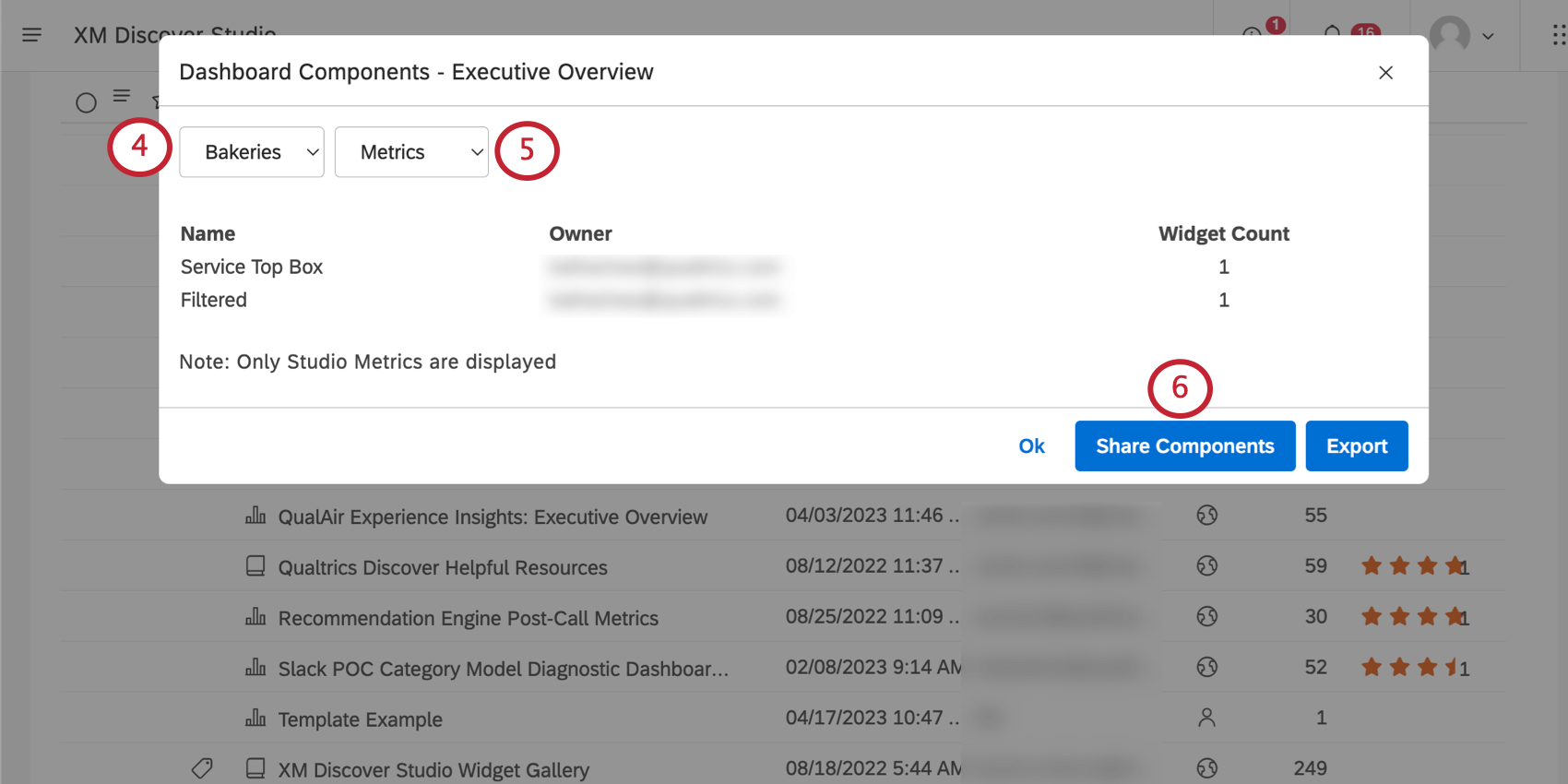Click the chart icon for Recommendation Engine row
The image size is (1568, 784).
(x=255, y=617)
